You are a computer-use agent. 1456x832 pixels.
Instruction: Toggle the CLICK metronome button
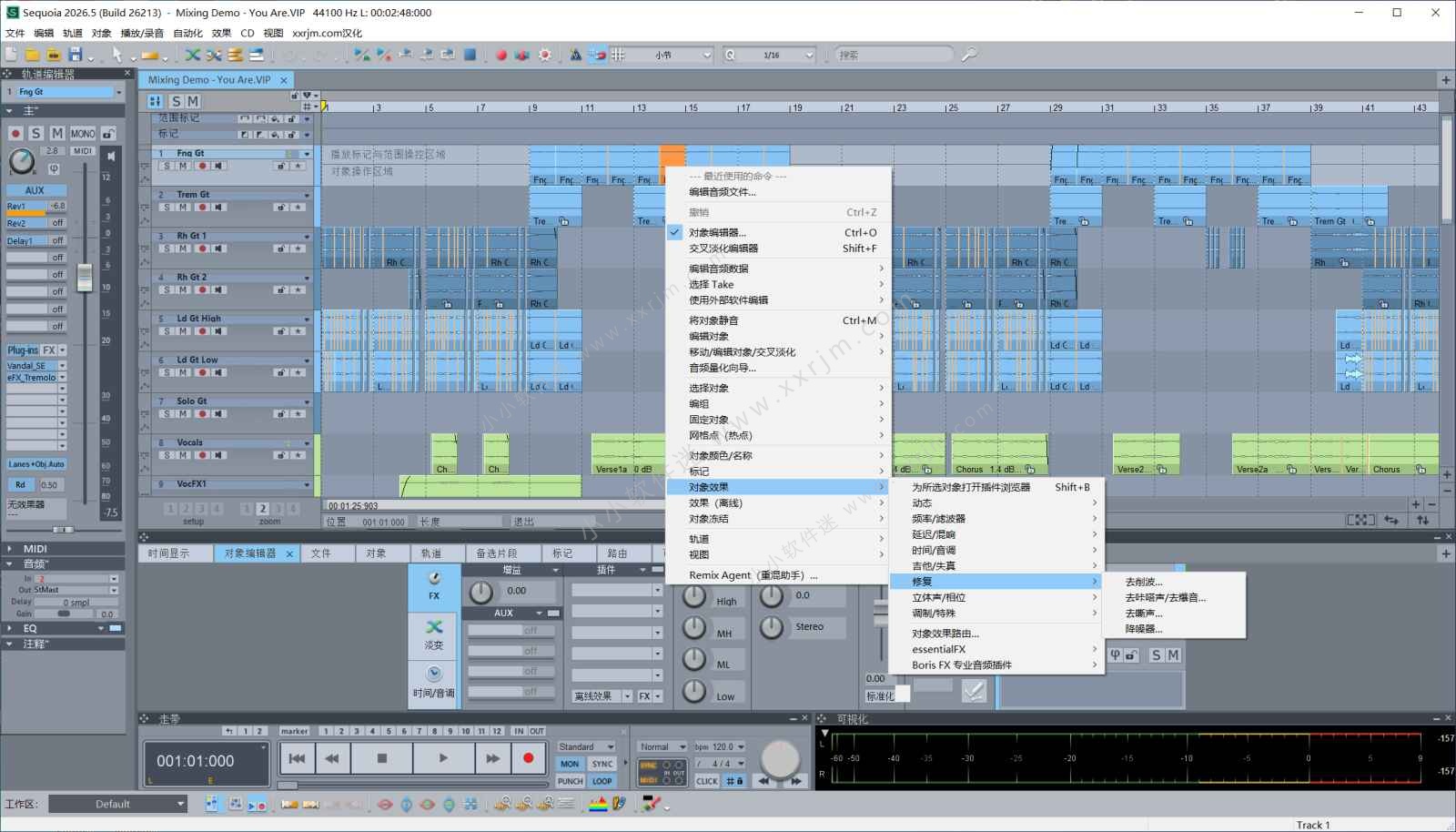coord(707,781)
